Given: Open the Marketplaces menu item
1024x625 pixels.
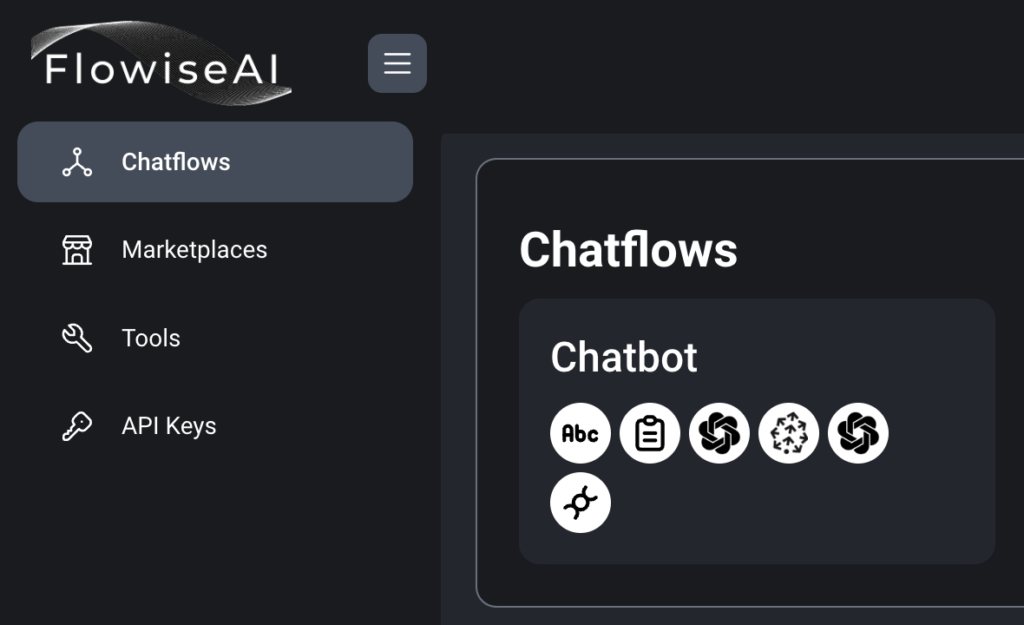Looking at the screenshot, I should (x=194, y=250).
